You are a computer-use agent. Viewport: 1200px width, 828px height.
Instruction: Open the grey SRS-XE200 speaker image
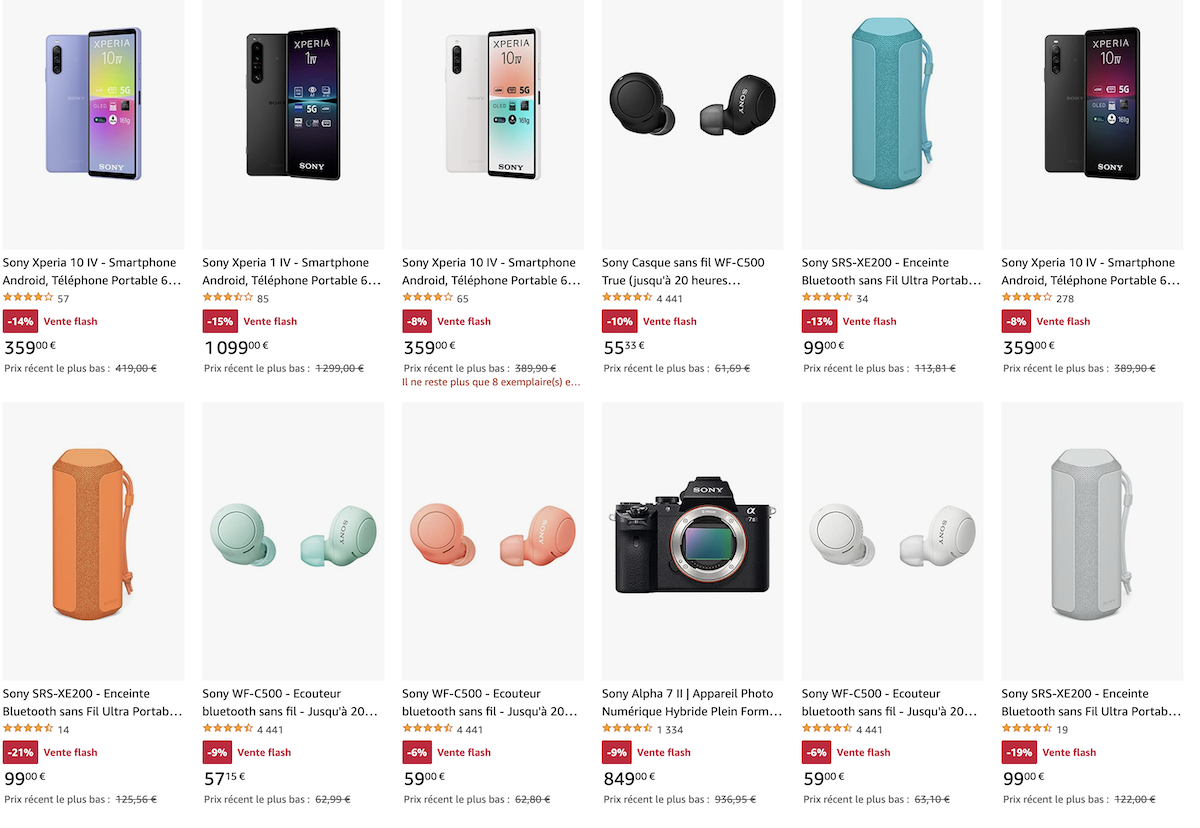click(1092, 536)
